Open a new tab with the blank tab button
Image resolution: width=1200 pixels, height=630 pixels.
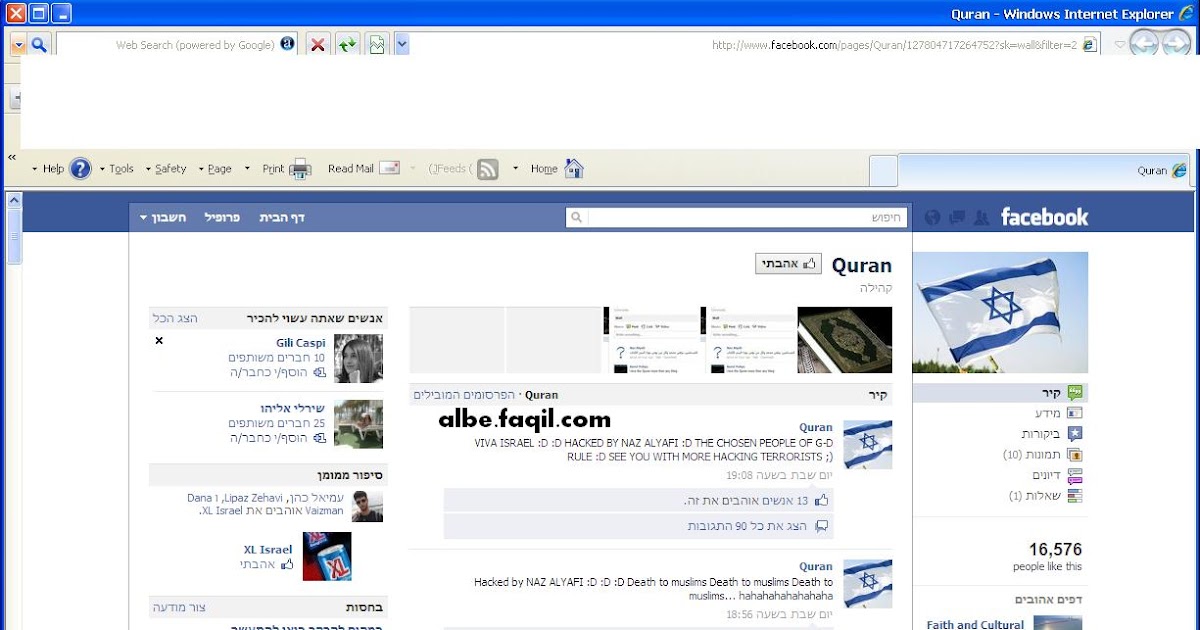(883, 171)
